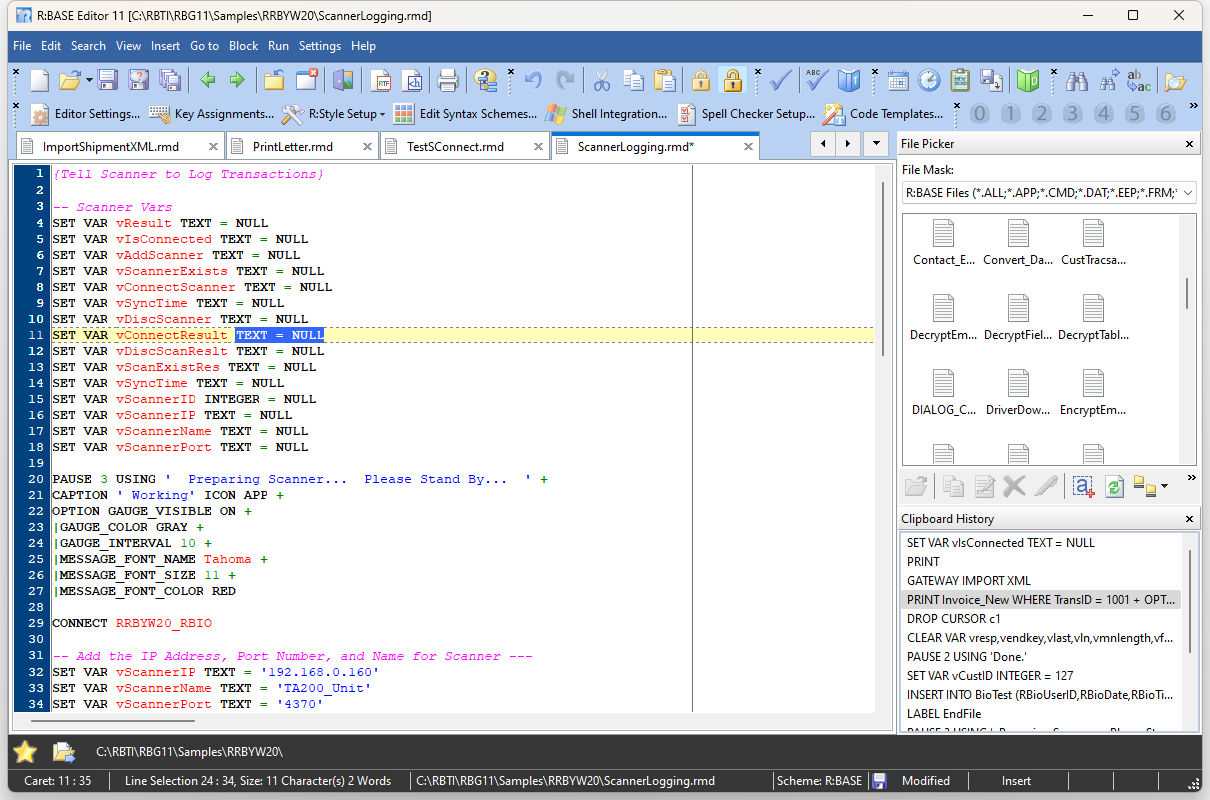Open the File Mask combo box
The image size is (1210, 800).
click(x=1049, y=193)
